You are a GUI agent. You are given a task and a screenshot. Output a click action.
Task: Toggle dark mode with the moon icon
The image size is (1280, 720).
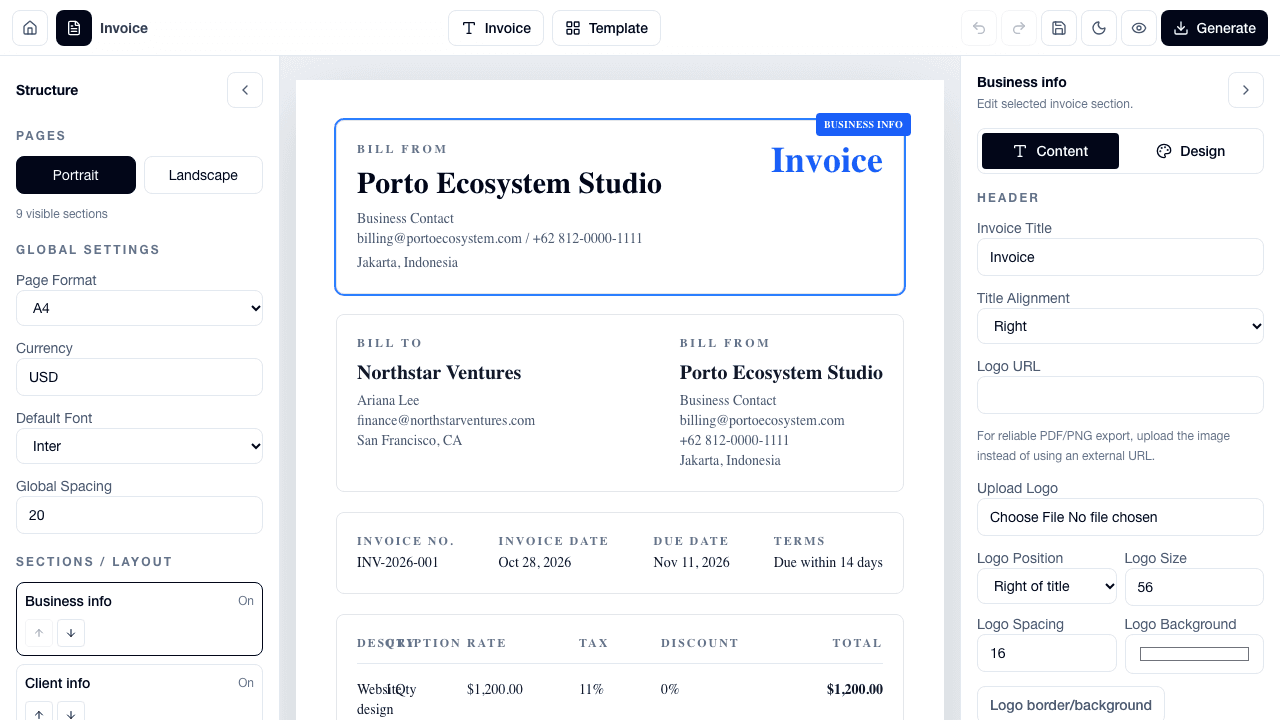[1099, 28]
